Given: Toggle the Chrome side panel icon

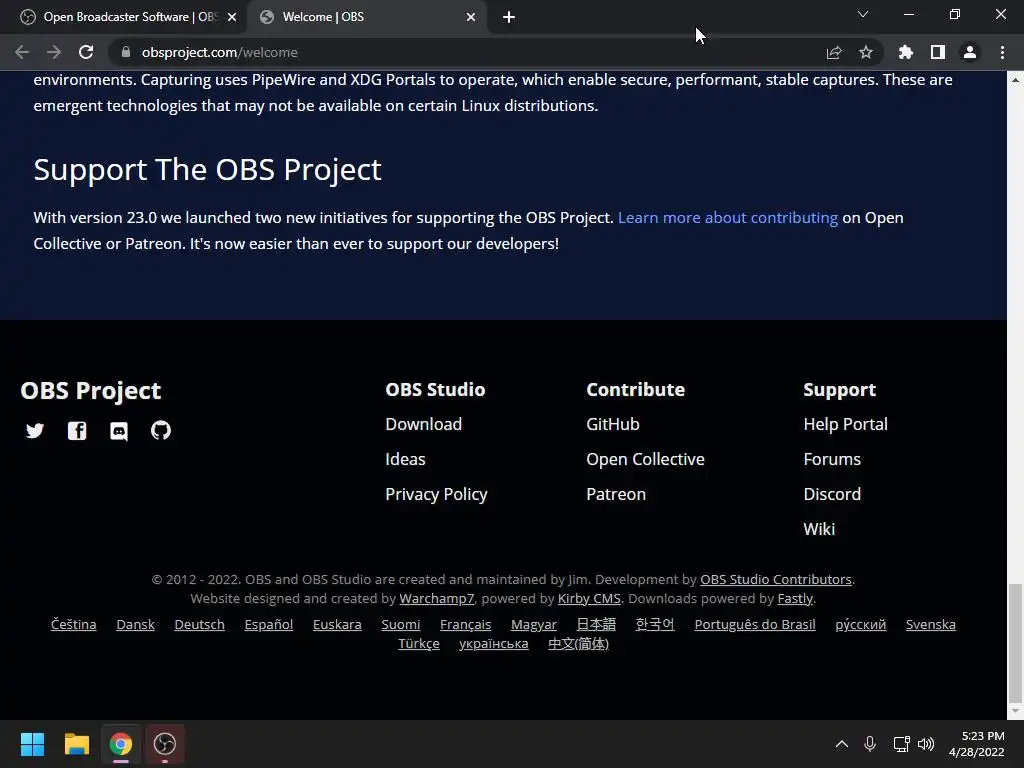Looking at the screenshot, I should click(938, 52).
